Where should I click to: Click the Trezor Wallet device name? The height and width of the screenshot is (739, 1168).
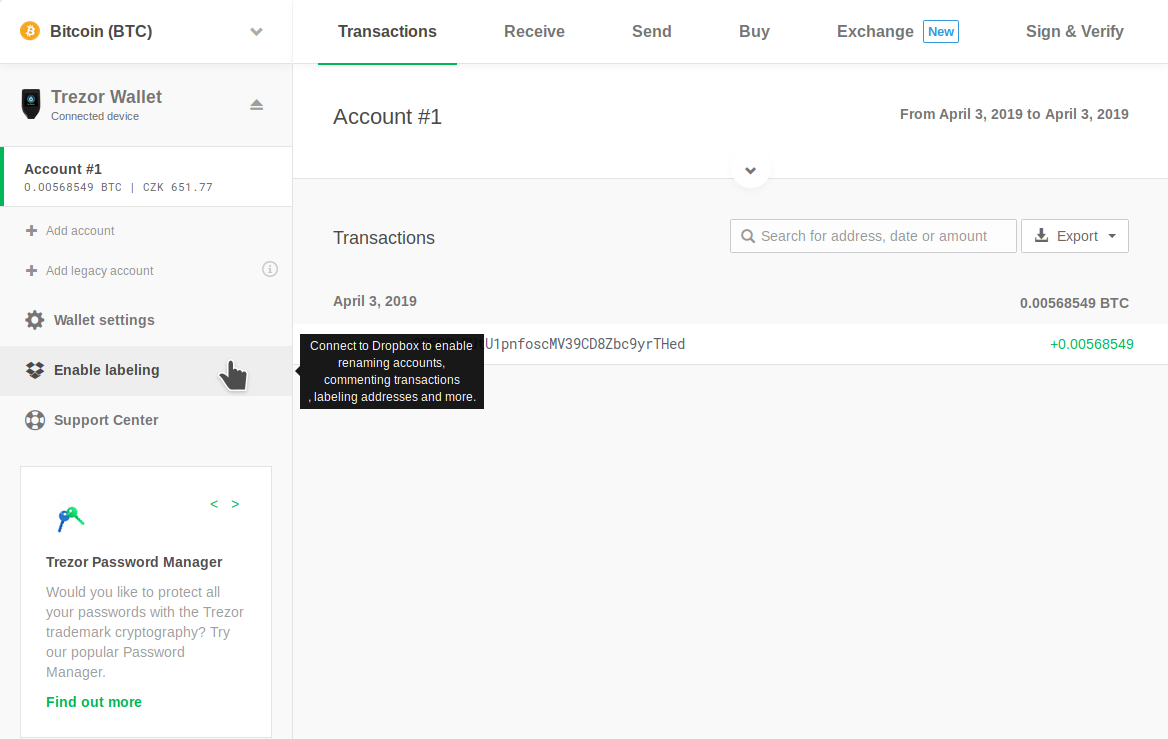tap(106, 97)
